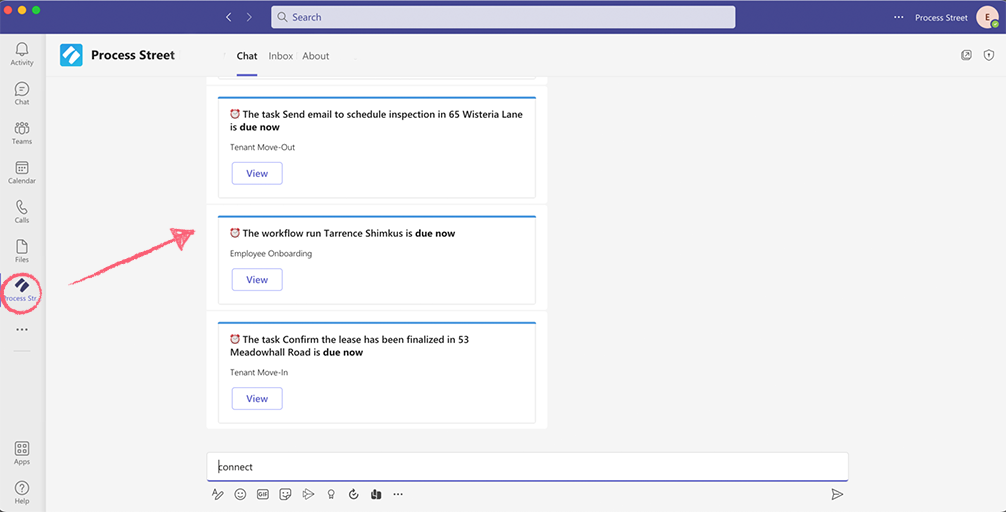Open Calls in the sidebar
The image size is (1006, 512).
click(x=22, y=212)
